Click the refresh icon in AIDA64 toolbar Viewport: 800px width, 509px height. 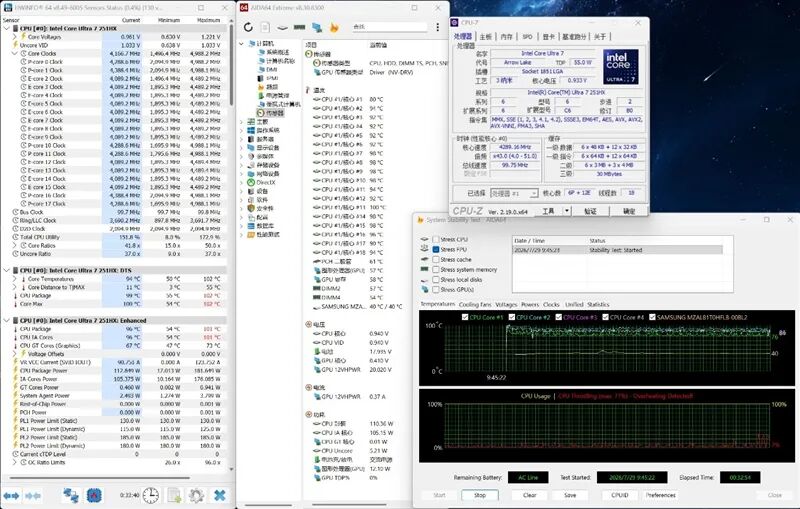[248, 27]
